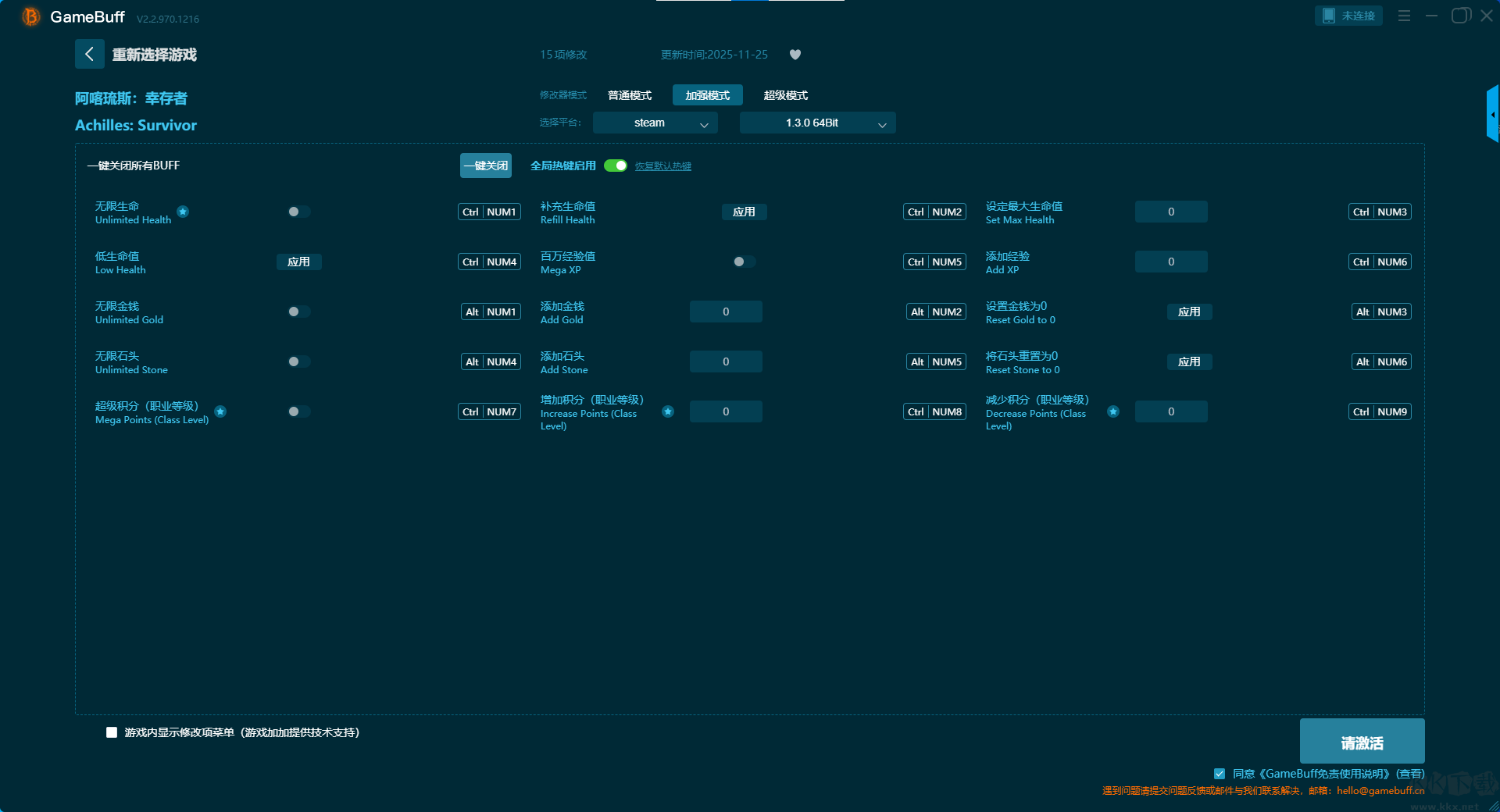Open the hamburger menu in title bar
Screen dimensions: 1500x812
click(x=1404, y=16)
